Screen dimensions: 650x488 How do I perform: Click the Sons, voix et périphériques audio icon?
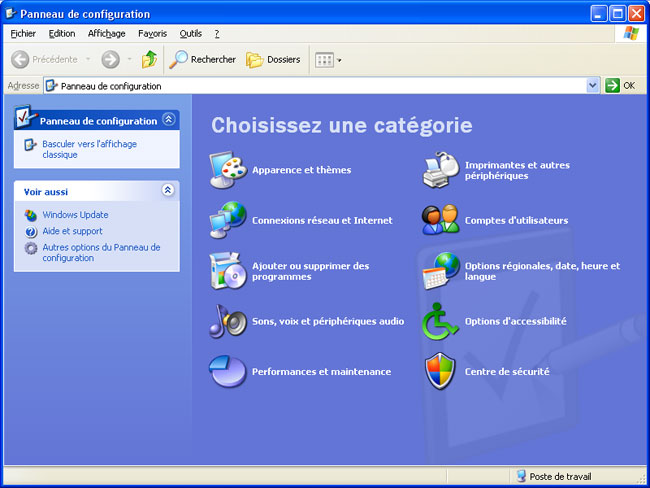[227, 321]
